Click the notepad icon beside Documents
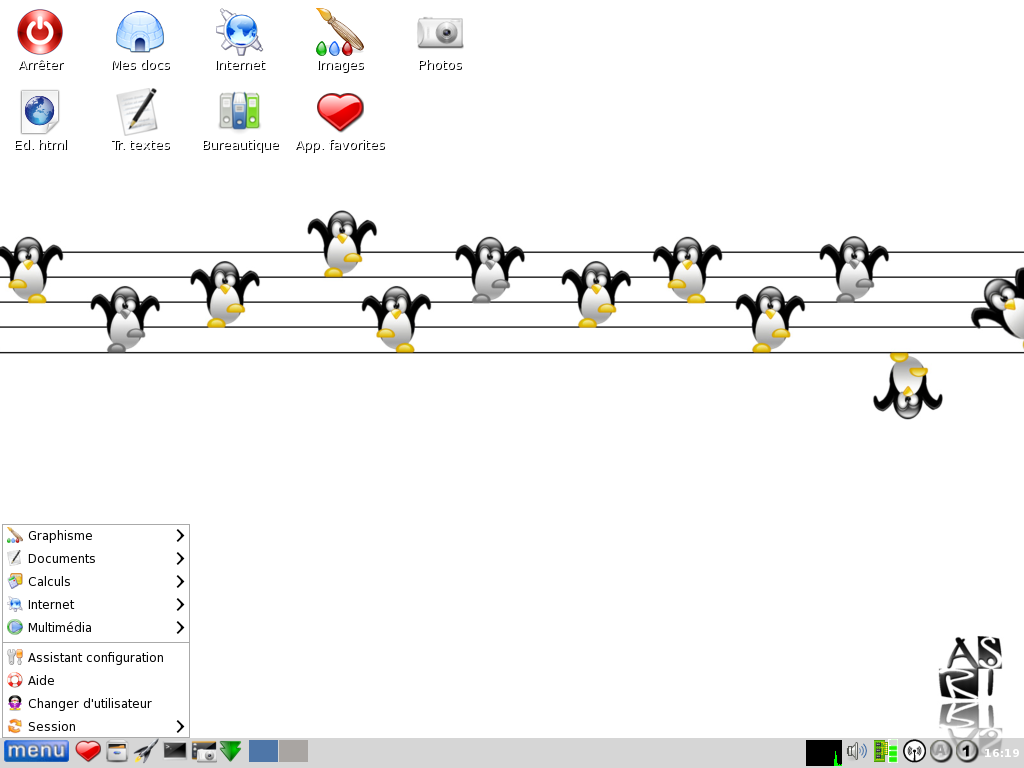 coord(14,558)
